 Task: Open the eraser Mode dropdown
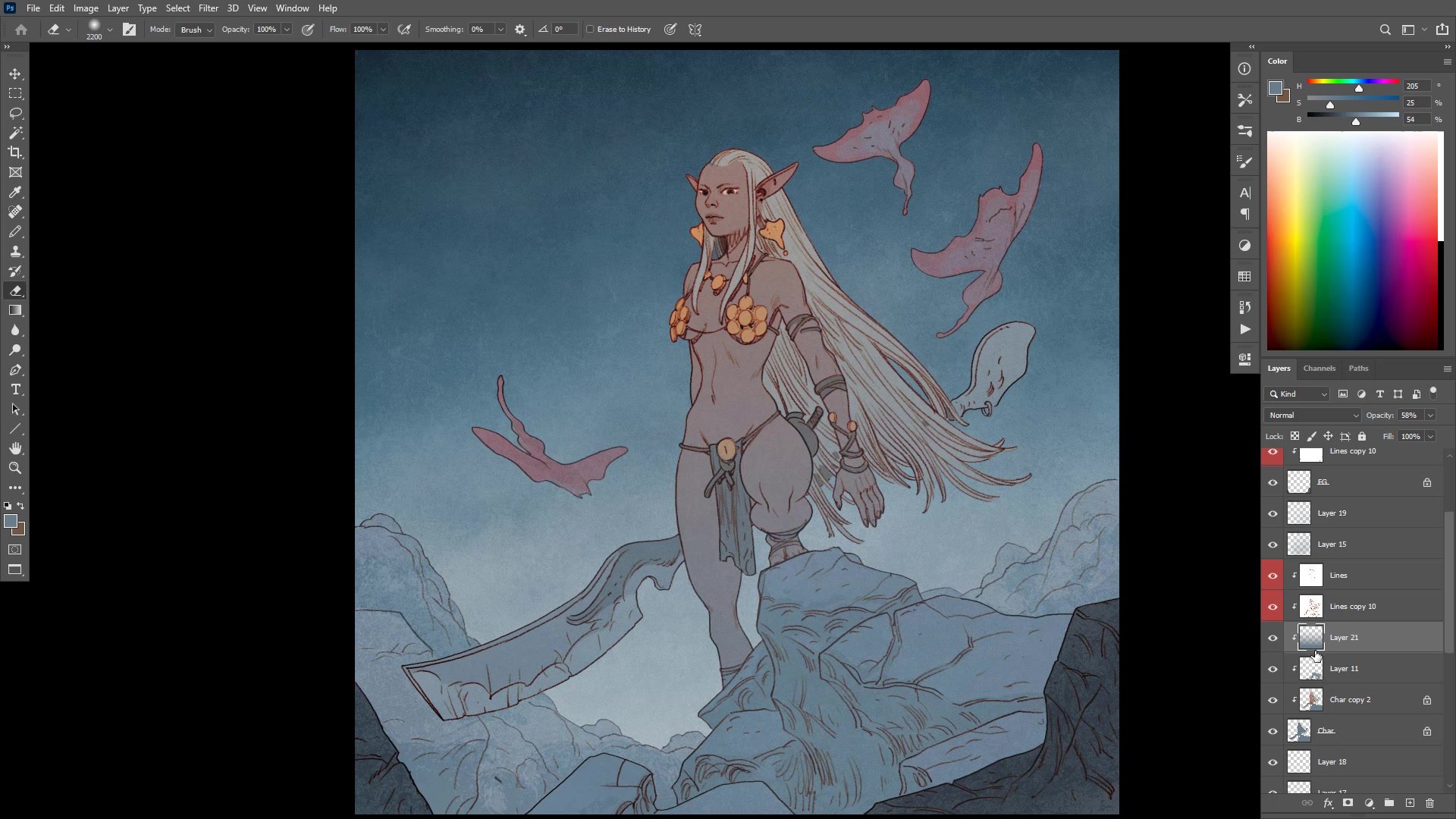click(x=195, y=30)
